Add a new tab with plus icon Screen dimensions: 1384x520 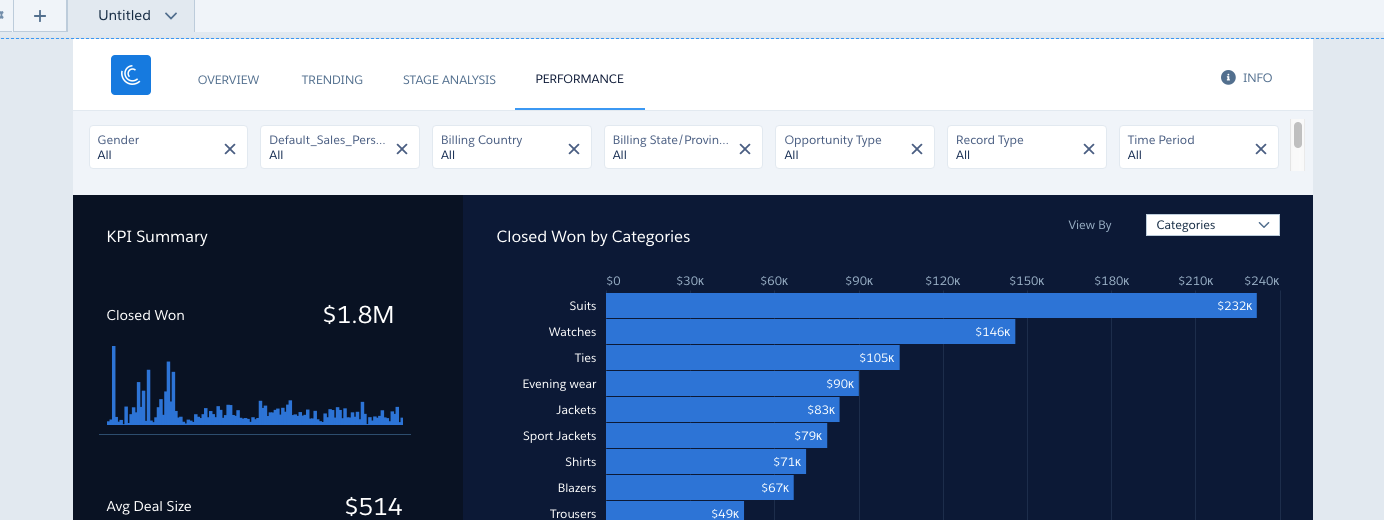[40, 16]
